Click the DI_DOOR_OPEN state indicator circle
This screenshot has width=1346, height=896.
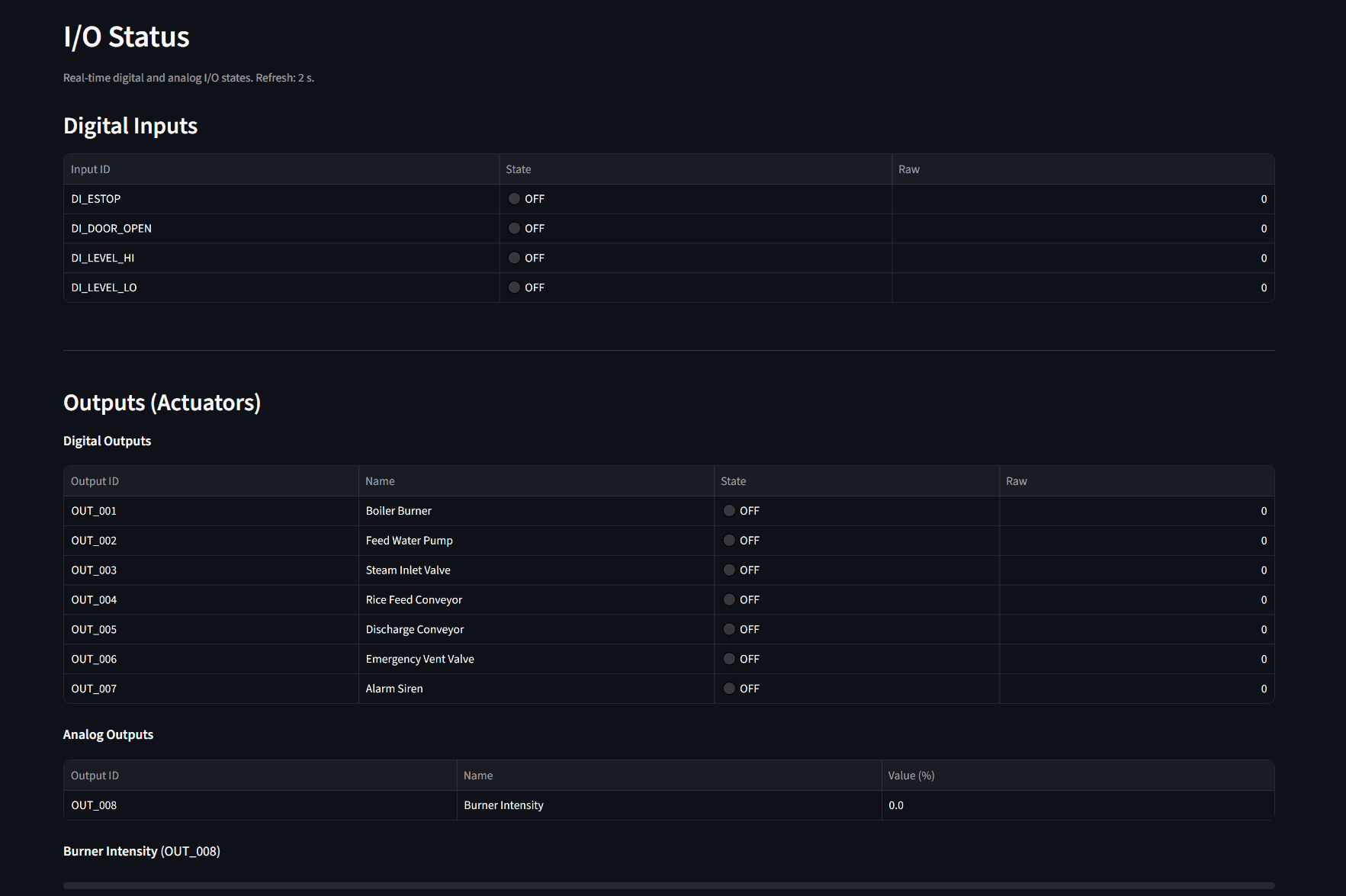click(x=515, y=228)
